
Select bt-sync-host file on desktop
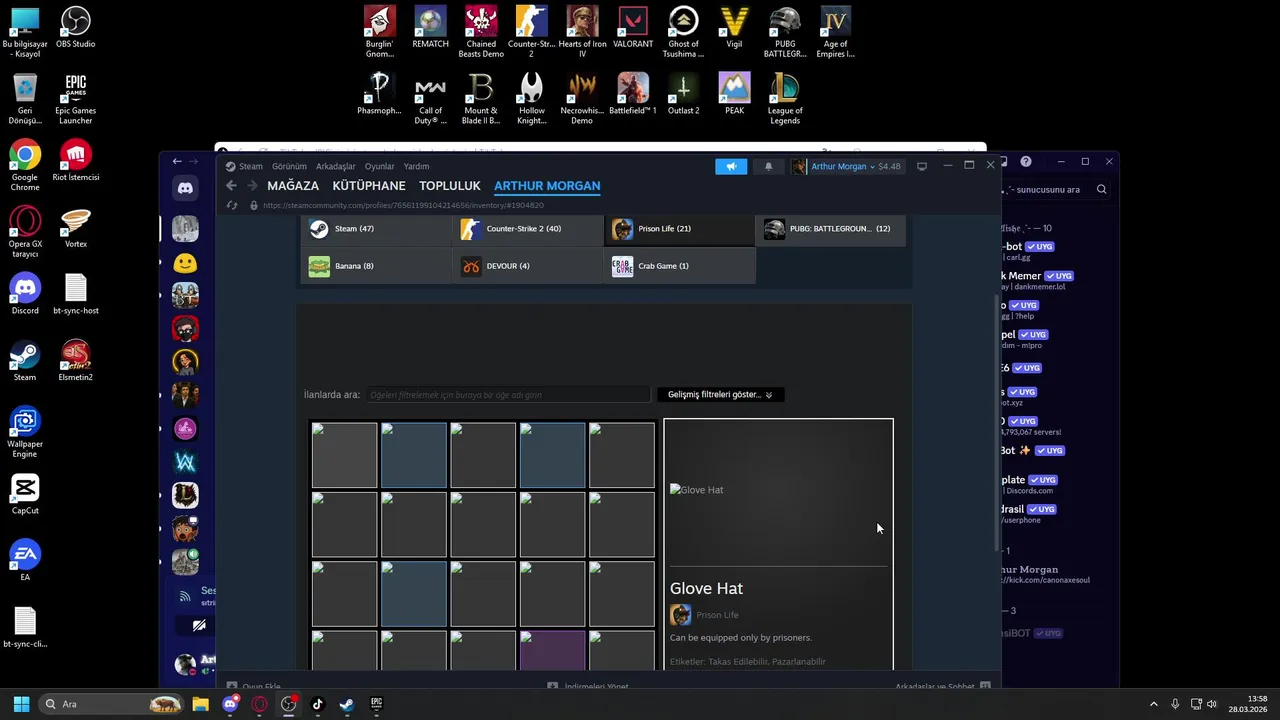tap(75, 294)
